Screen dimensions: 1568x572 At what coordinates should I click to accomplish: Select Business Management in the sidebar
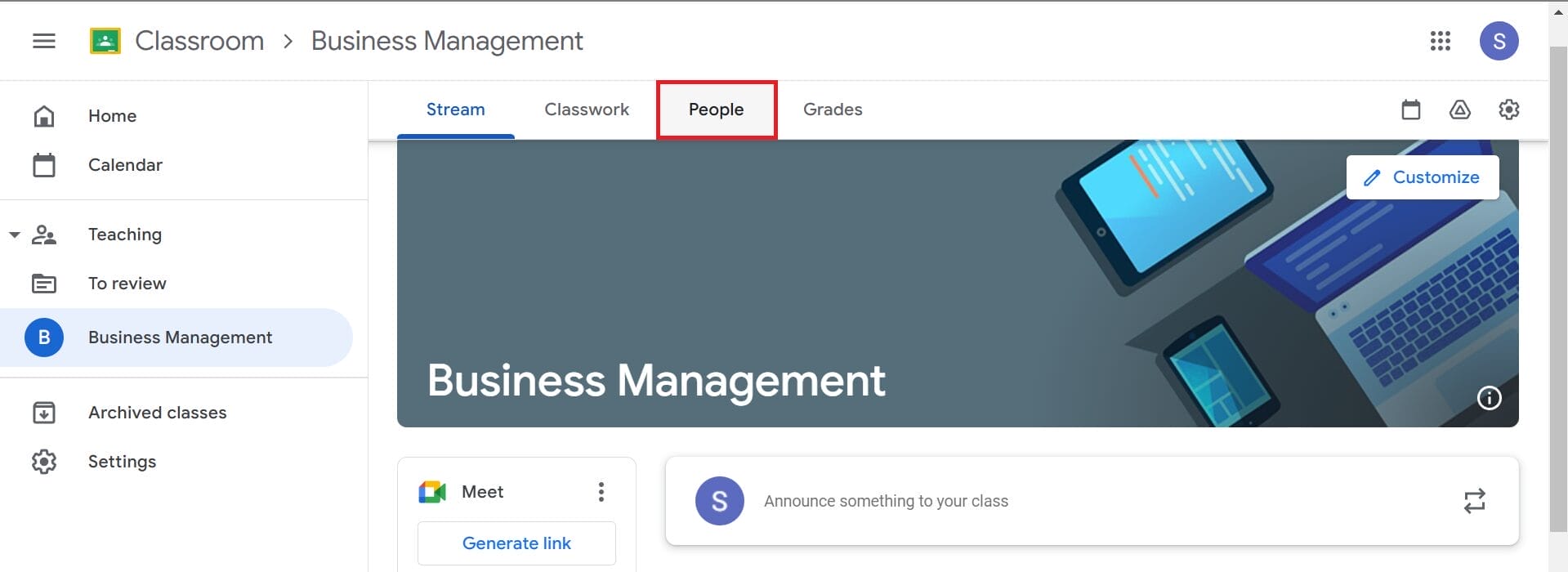[180, 337]
